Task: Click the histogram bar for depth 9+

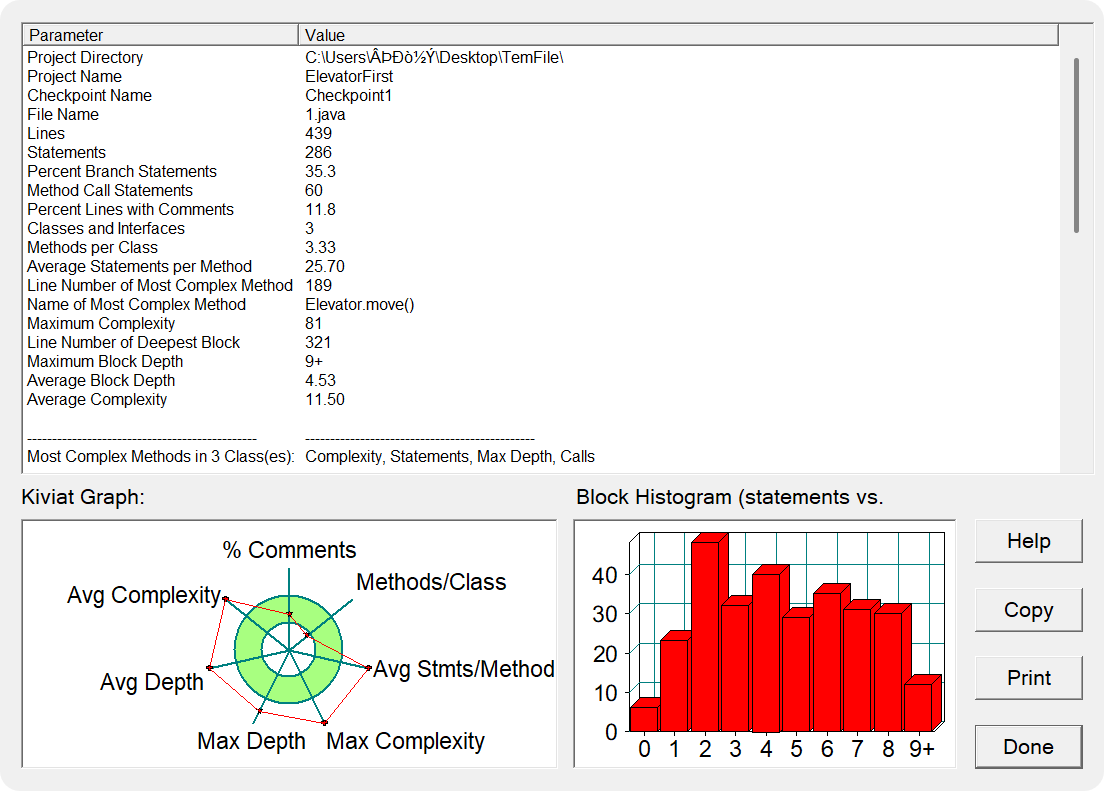Action: click(918, 707)
